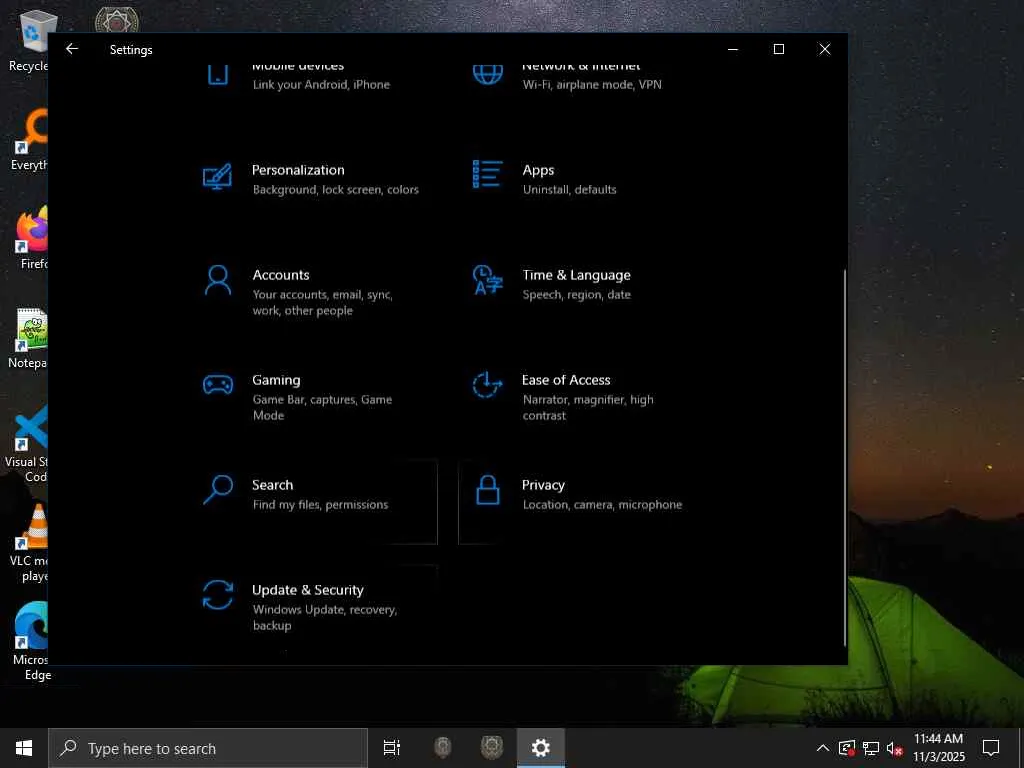Click the Network & Internet globe icon
Image resolution: width=1024 pixels, height=768 pixels.
[487, 74]
